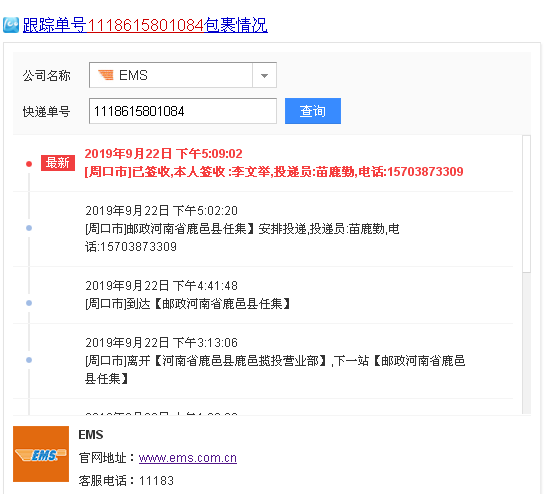Click the EMS orange logo in the company selector
Screen dimensions: 546x494
point(106,75)
